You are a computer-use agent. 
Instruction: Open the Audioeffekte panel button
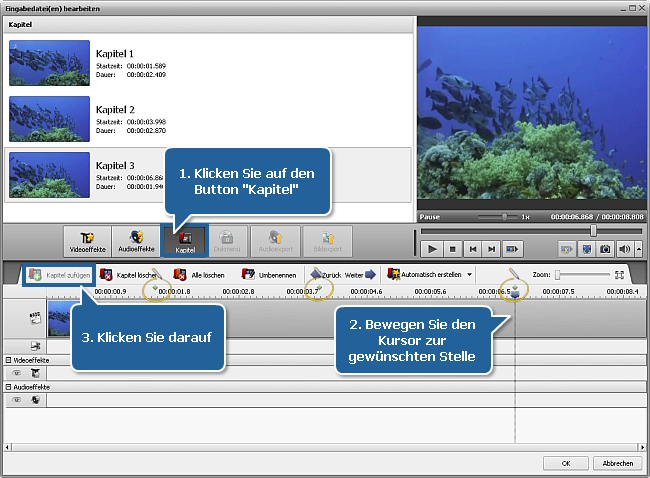tap(135, 241)
